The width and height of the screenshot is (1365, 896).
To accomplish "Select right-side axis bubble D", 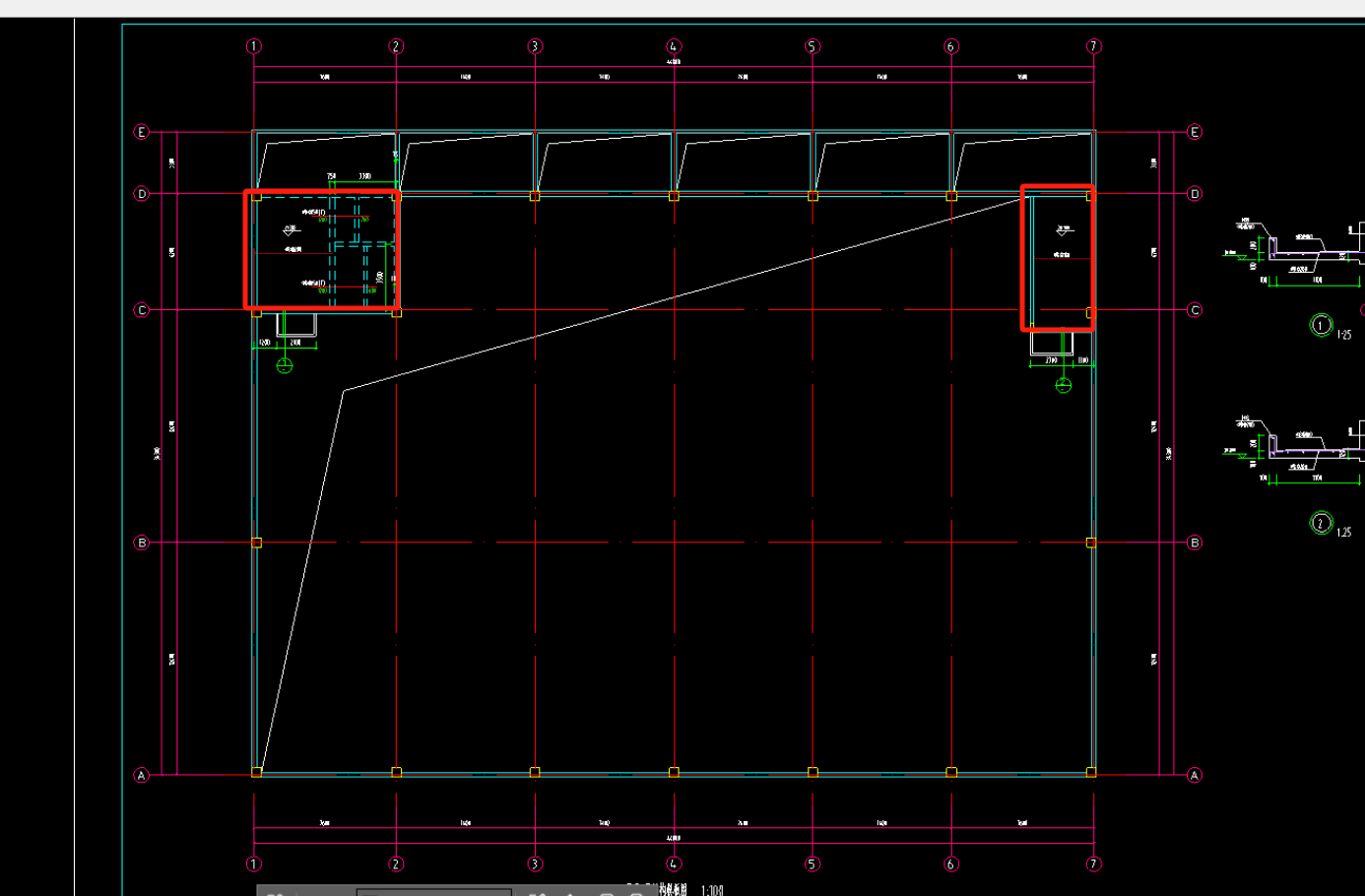I will [x=1195, y=194].
